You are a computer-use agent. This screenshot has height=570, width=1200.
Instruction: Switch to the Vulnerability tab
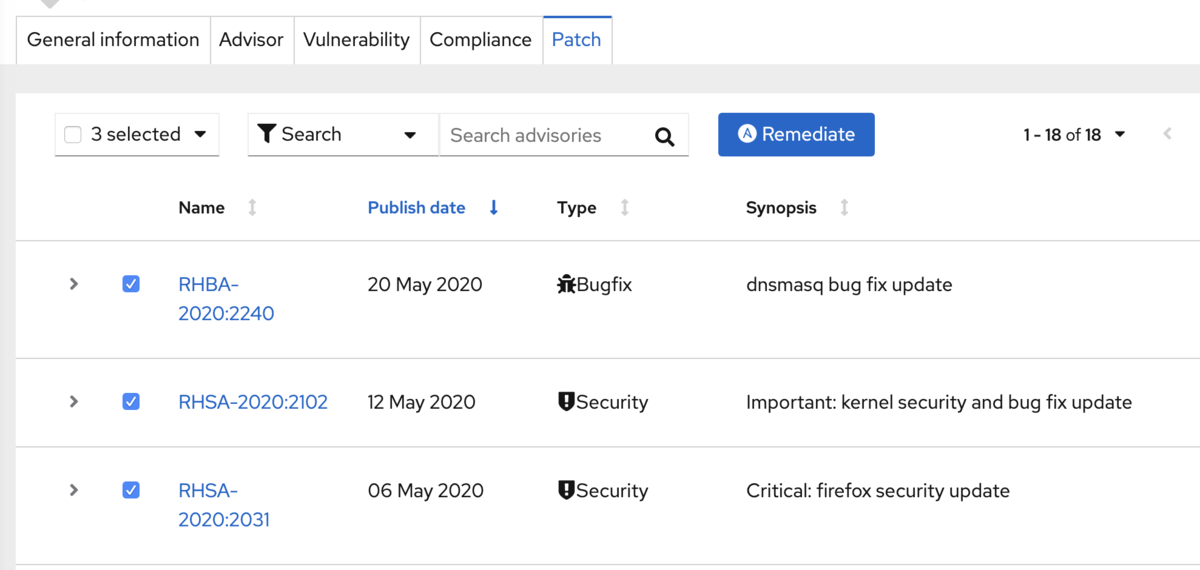click(x=356, y=40)
